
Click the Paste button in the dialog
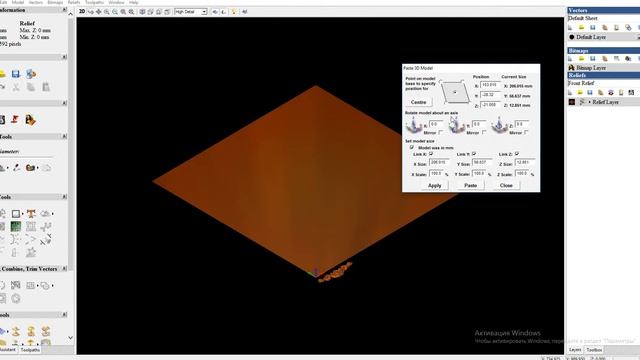tap(470, 185)
